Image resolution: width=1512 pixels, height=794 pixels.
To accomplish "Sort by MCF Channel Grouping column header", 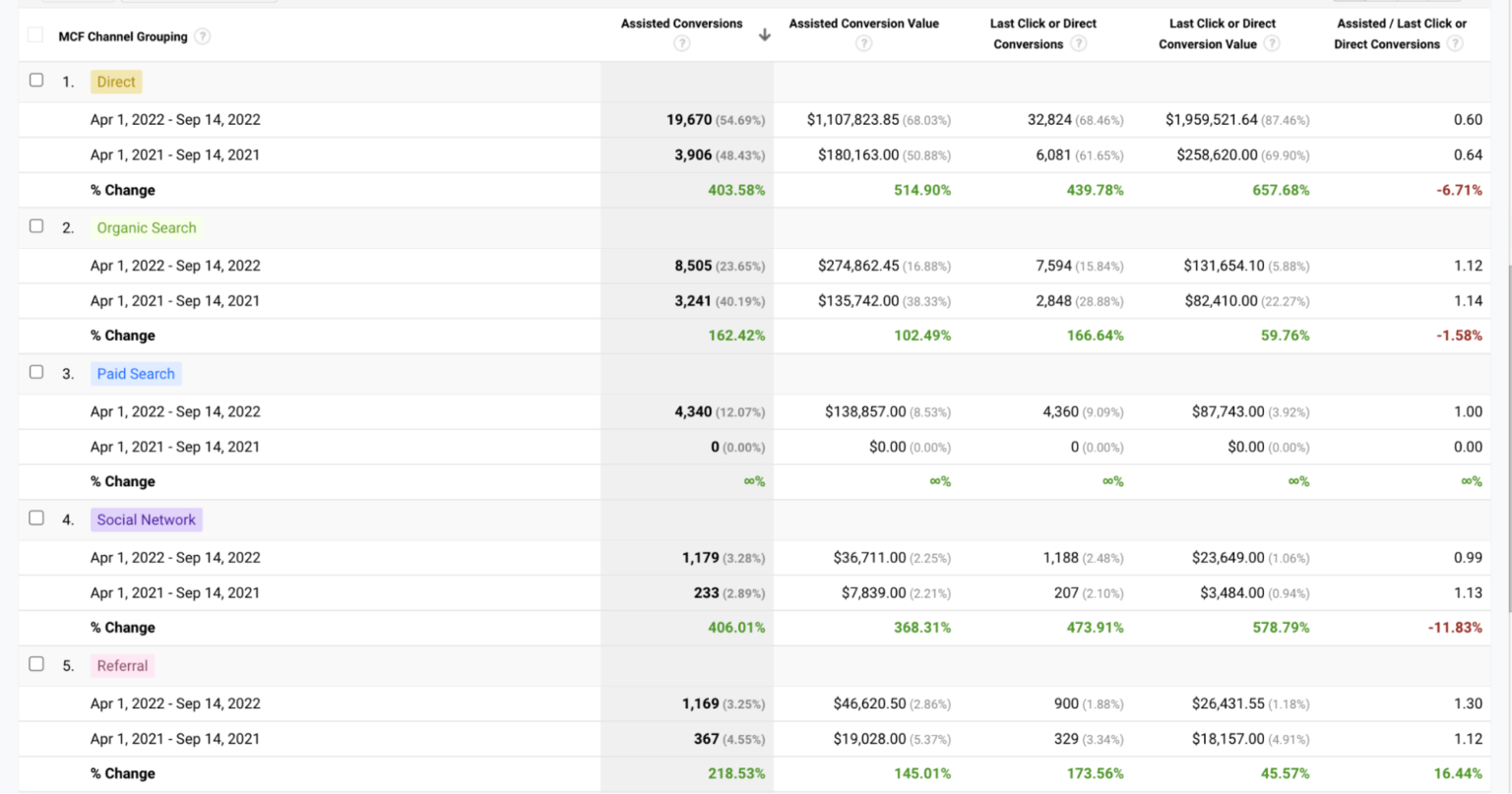I will (123, 36).
